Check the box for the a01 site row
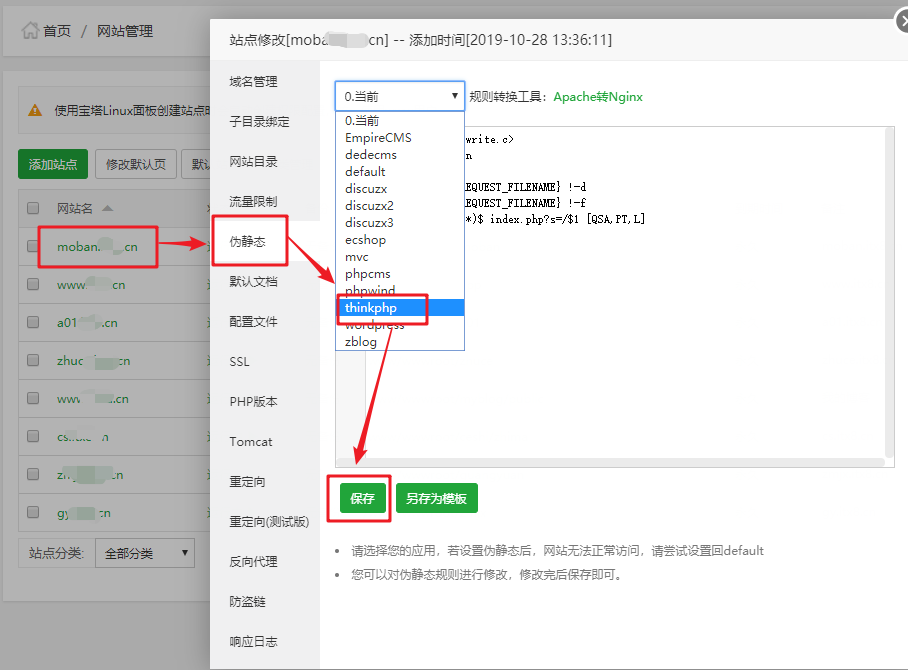908x670 pixels. [x=33, y=322]
